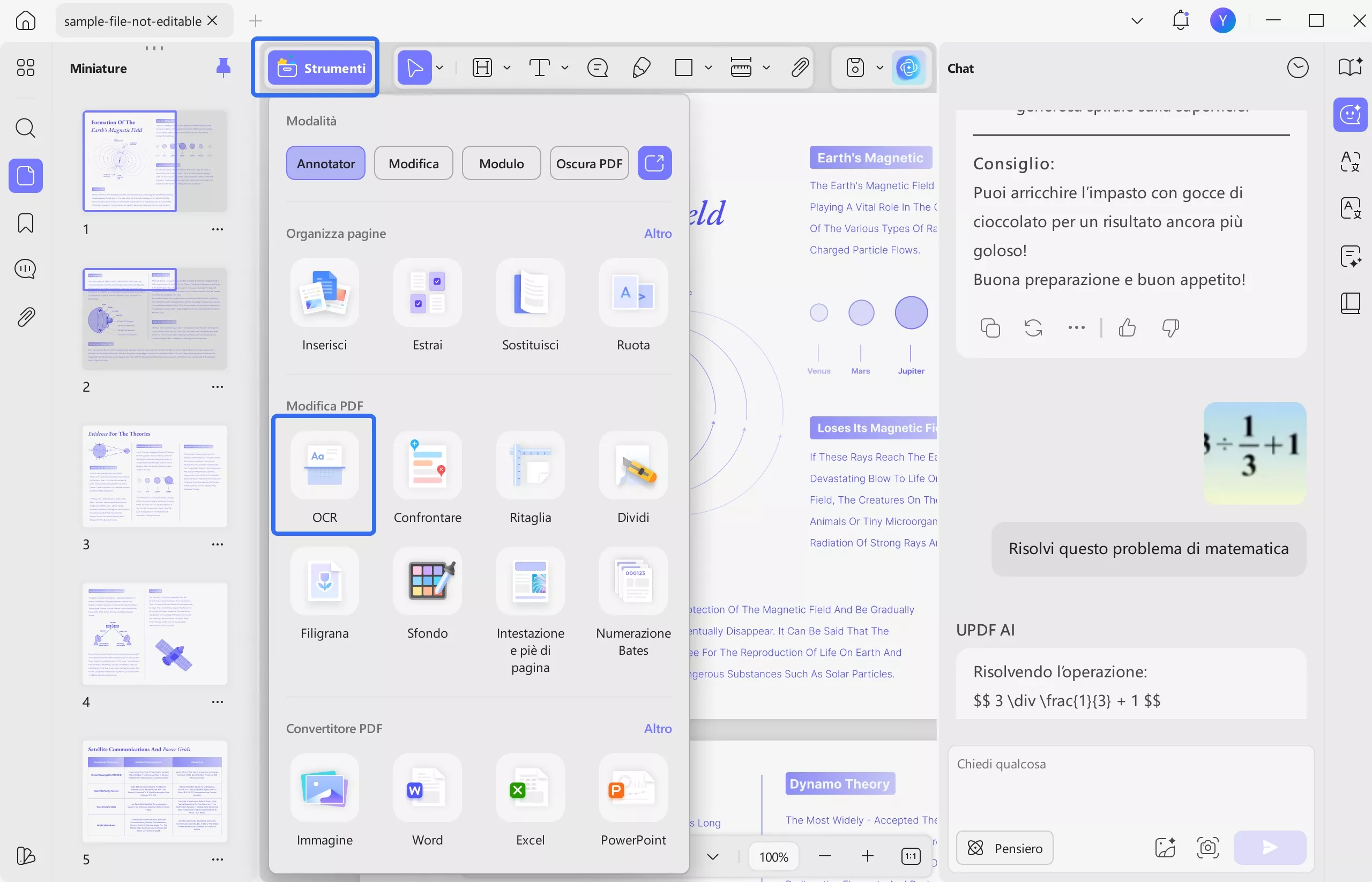Click the Ruota pages icon
This screenshot has height=882, width=1372.
coord(633,293)
